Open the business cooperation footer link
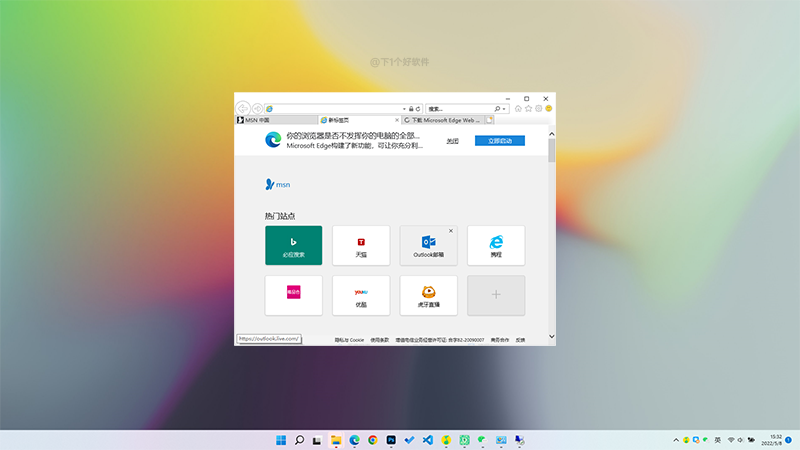 [x=500, y=340]
